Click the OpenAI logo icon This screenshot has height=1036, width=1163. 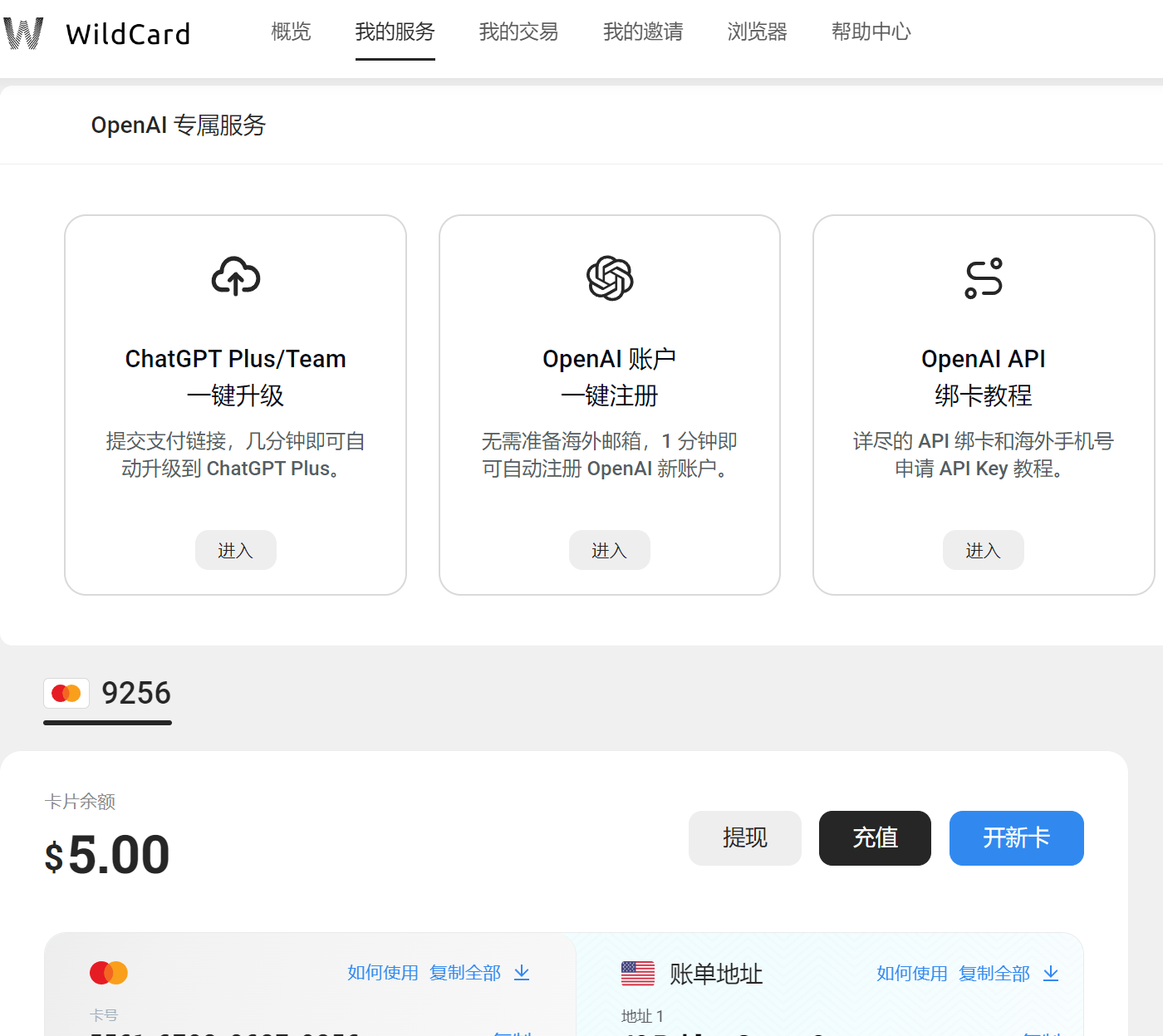coord(610,277)
